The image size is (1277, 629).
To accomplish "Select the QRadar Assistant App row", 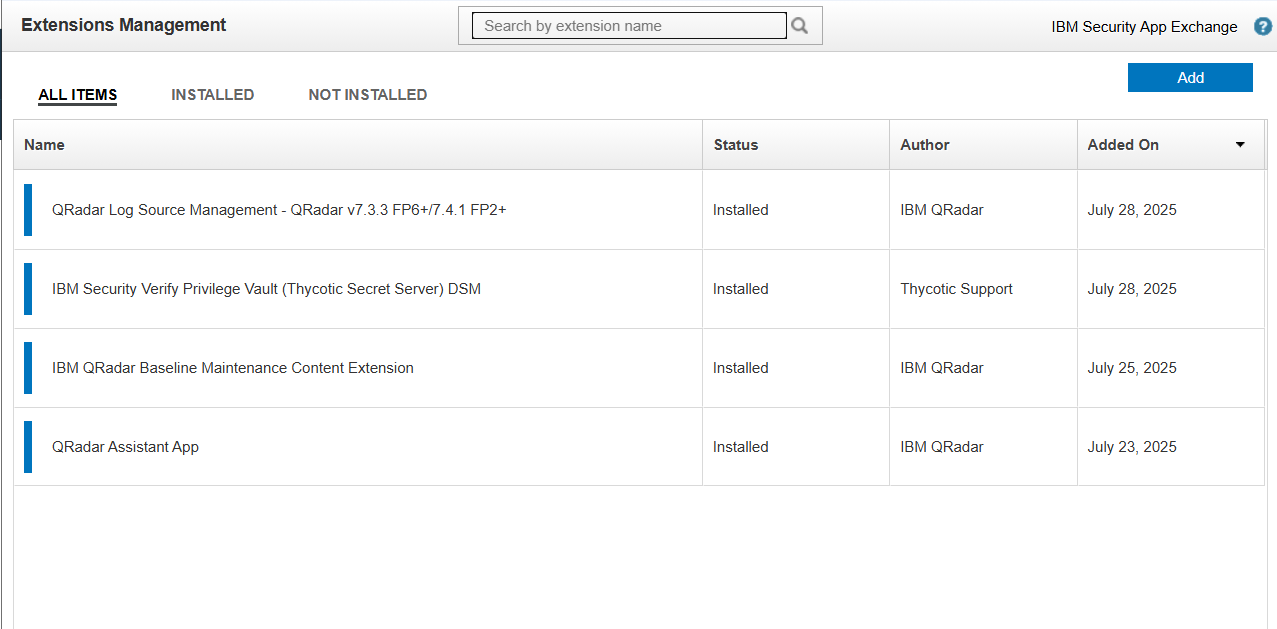I will coord(125,447).
